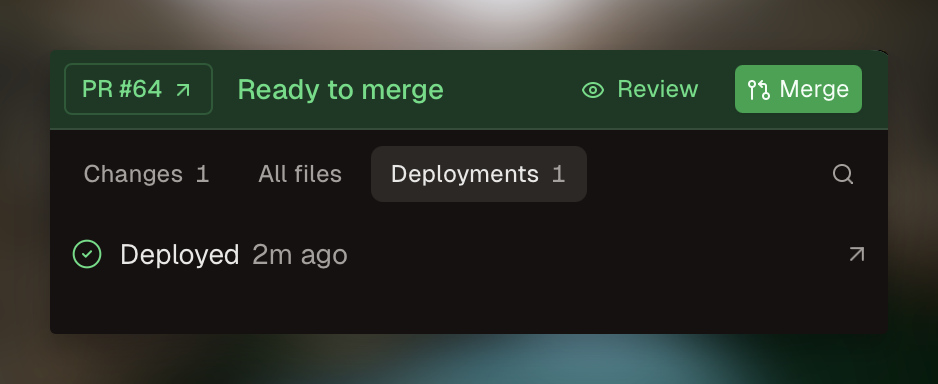Switch to the Changes tab

coord(147,174)
